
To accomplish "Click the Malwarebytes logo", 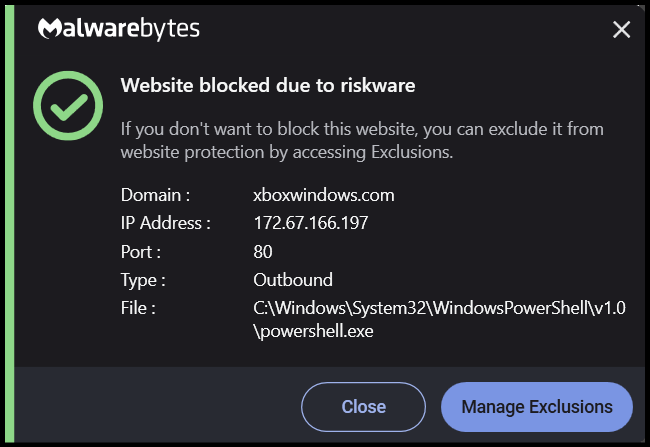I will 119,29.
